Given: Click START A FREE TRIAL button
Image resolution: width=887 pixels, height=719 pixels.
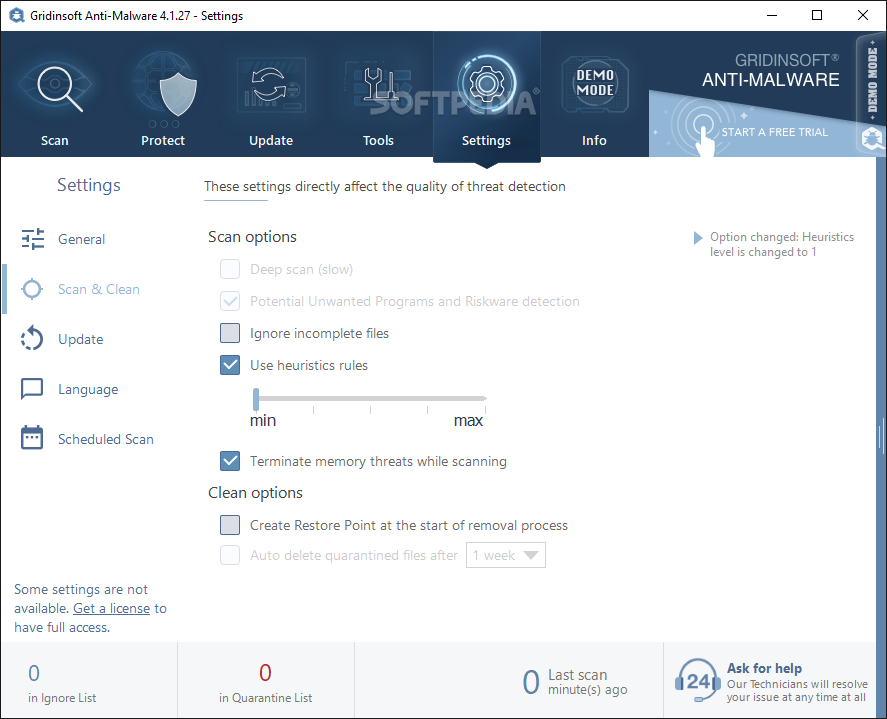Looking at the screenshot, I should pyautogui.click(x=774, y=132).
